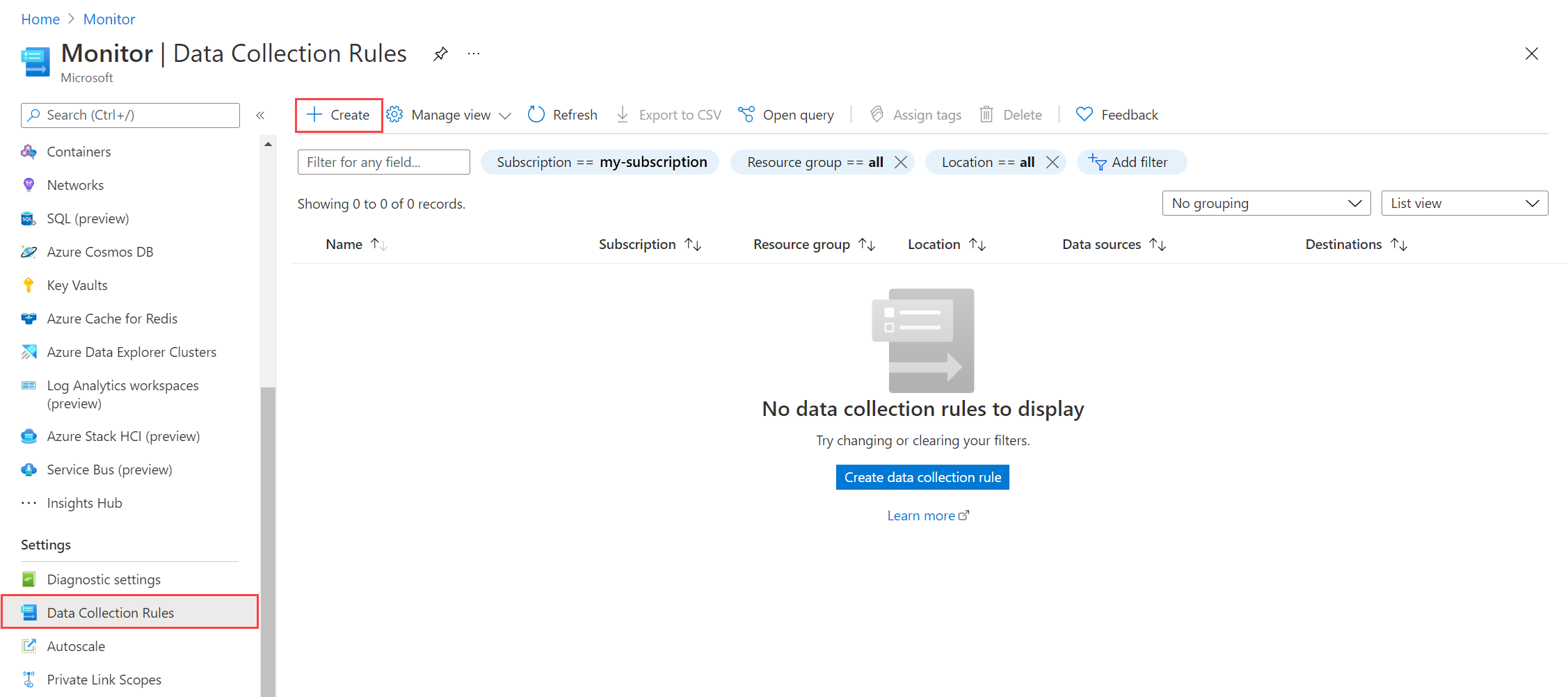Click the Azure Data Explorer Clusters icon

pyautogui.click(x=29, y=352)
